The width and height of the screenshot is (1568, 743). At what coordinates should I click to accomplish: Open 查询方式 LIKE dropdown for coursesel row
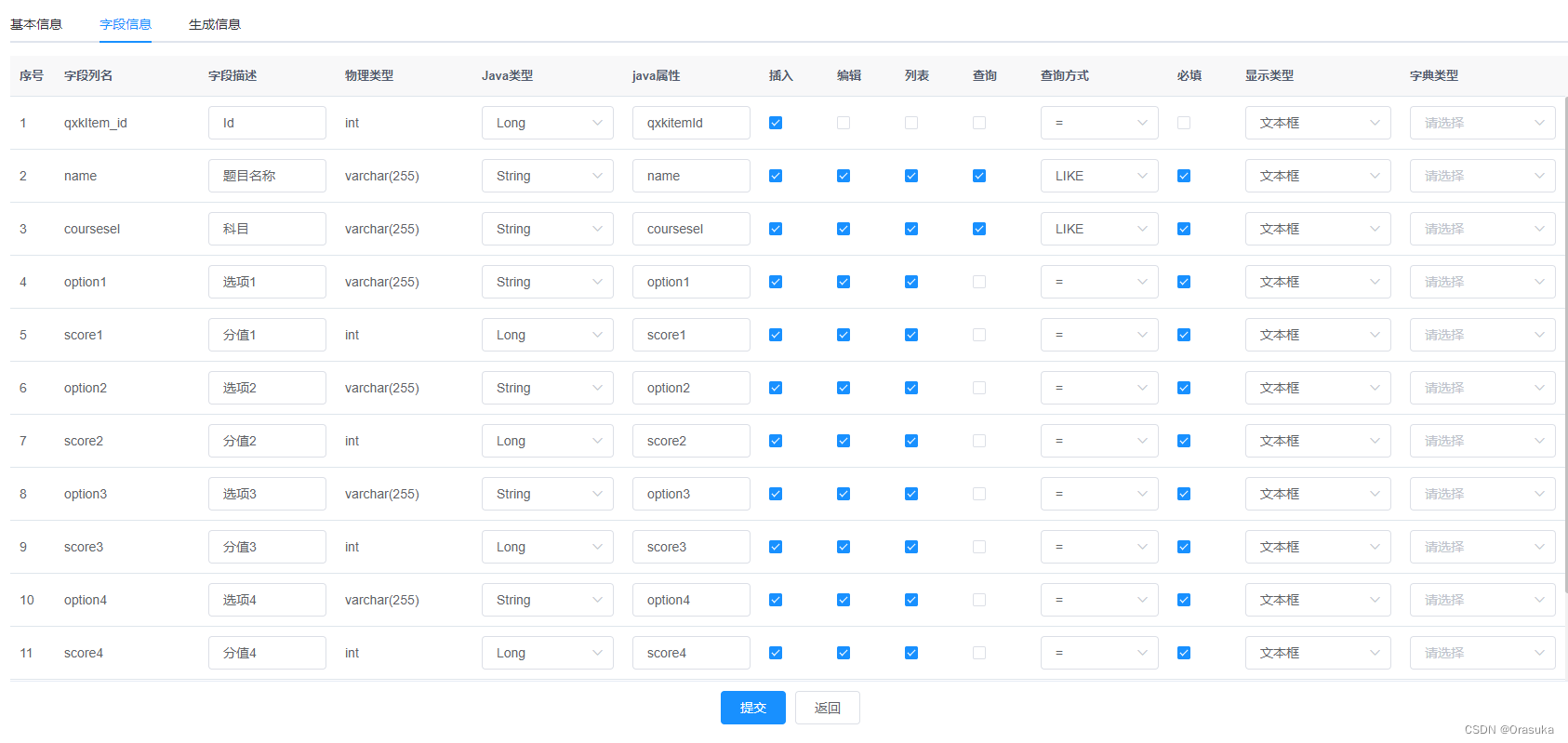[x=1099, y=229]
